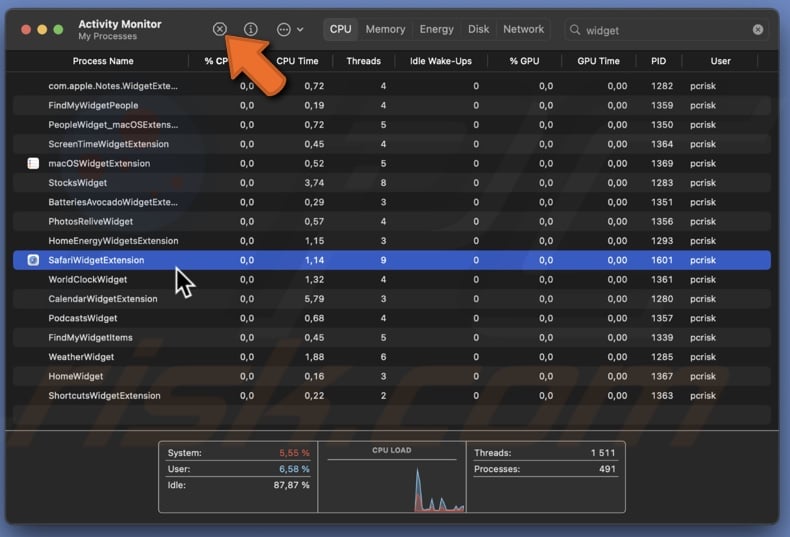Minimize the window with the yellow button

pyautogui.click(x=41, y=29)
